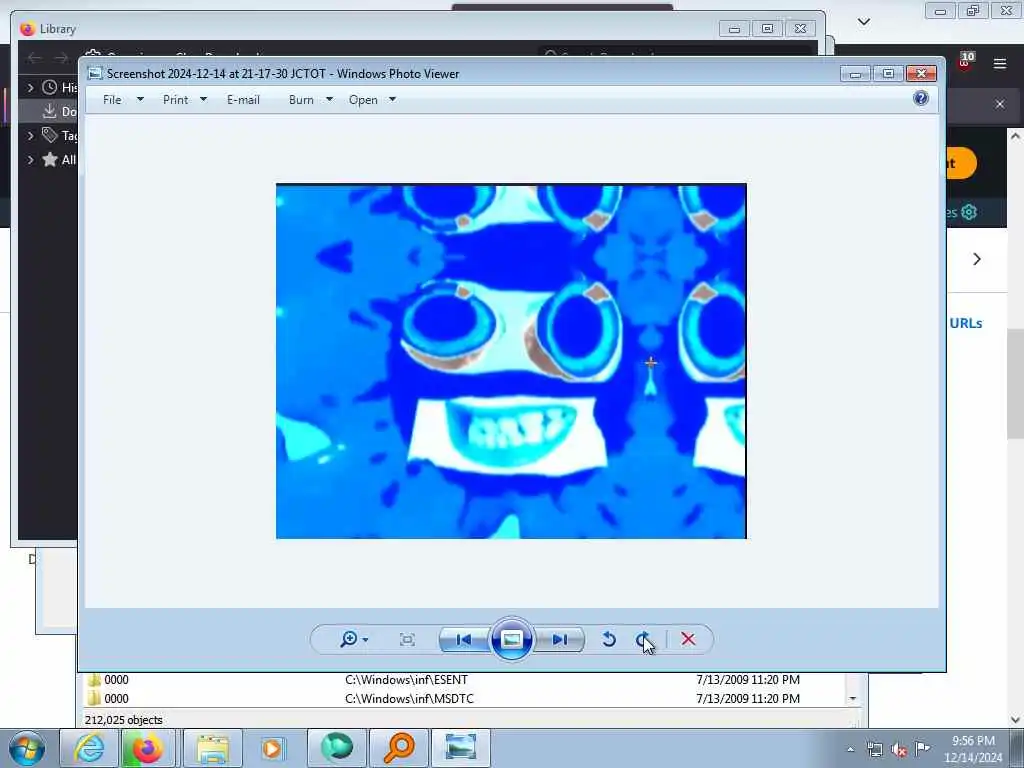Click the Firefox page scroll-down arrow

click(x=1016, y=720)
